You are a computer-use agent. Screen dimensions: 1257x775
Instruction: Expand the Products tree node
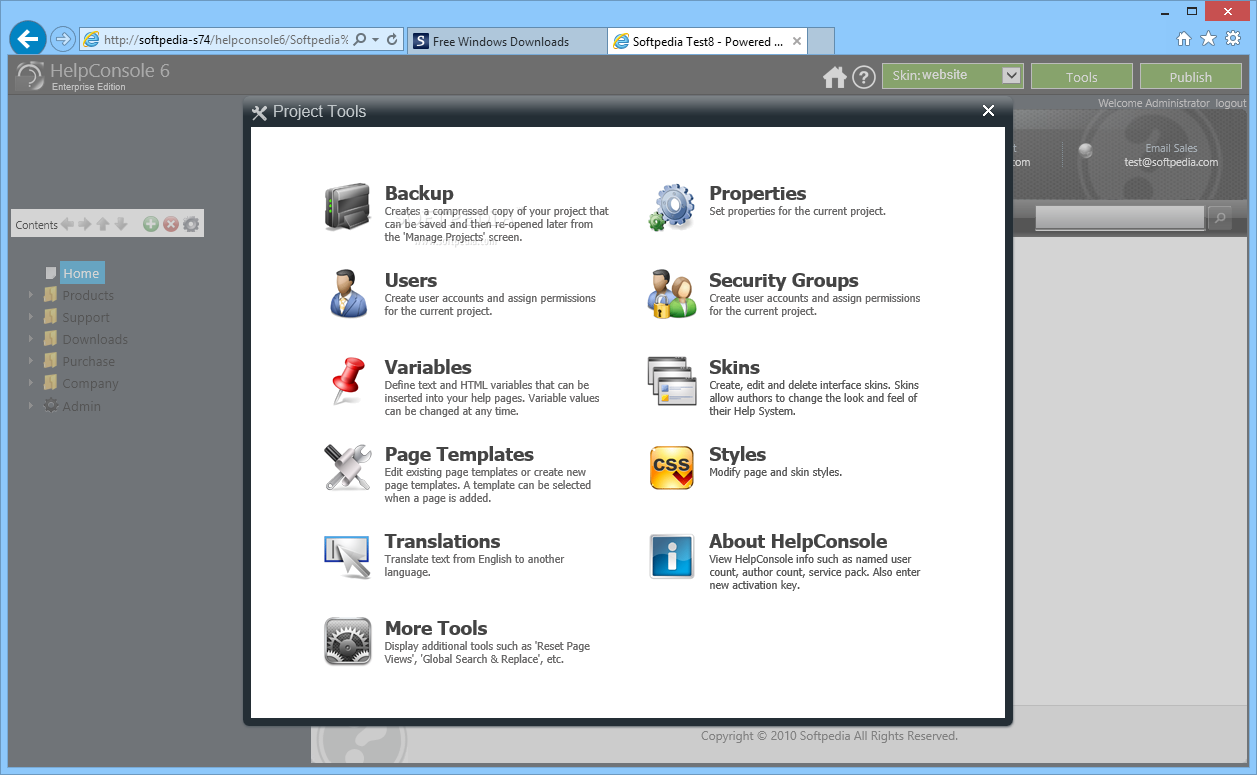click(31, 295)
